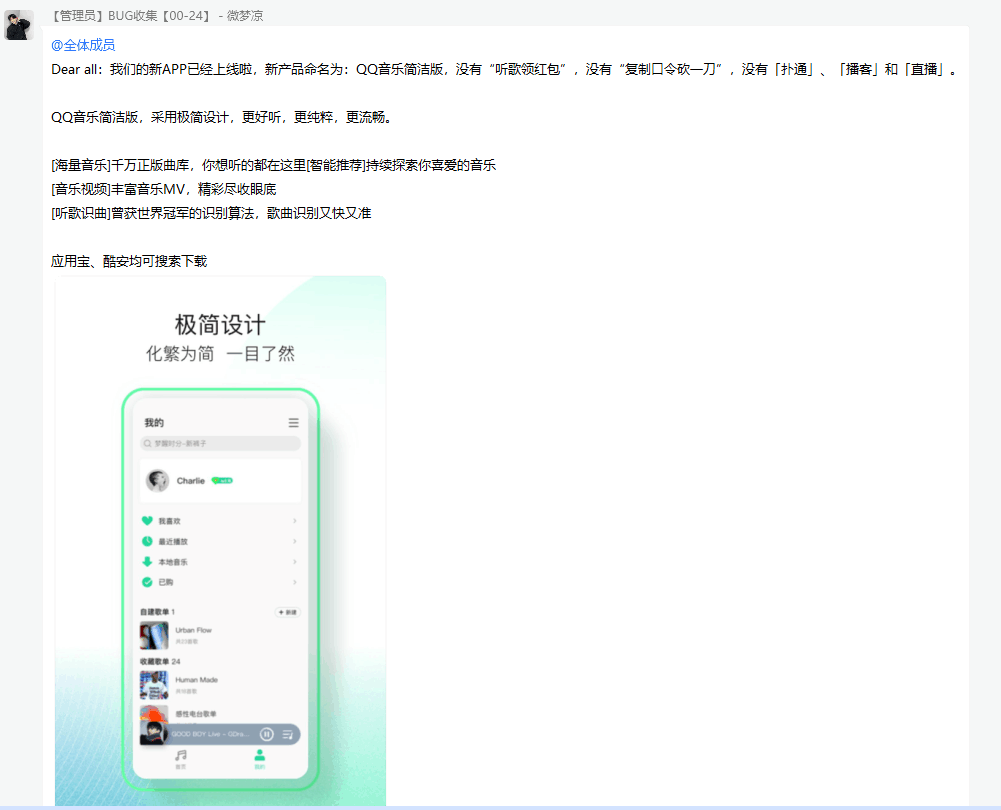This screenshot has width=1001, height=810.
Task: Click the message sender's avatar
Action: point(18,23)
